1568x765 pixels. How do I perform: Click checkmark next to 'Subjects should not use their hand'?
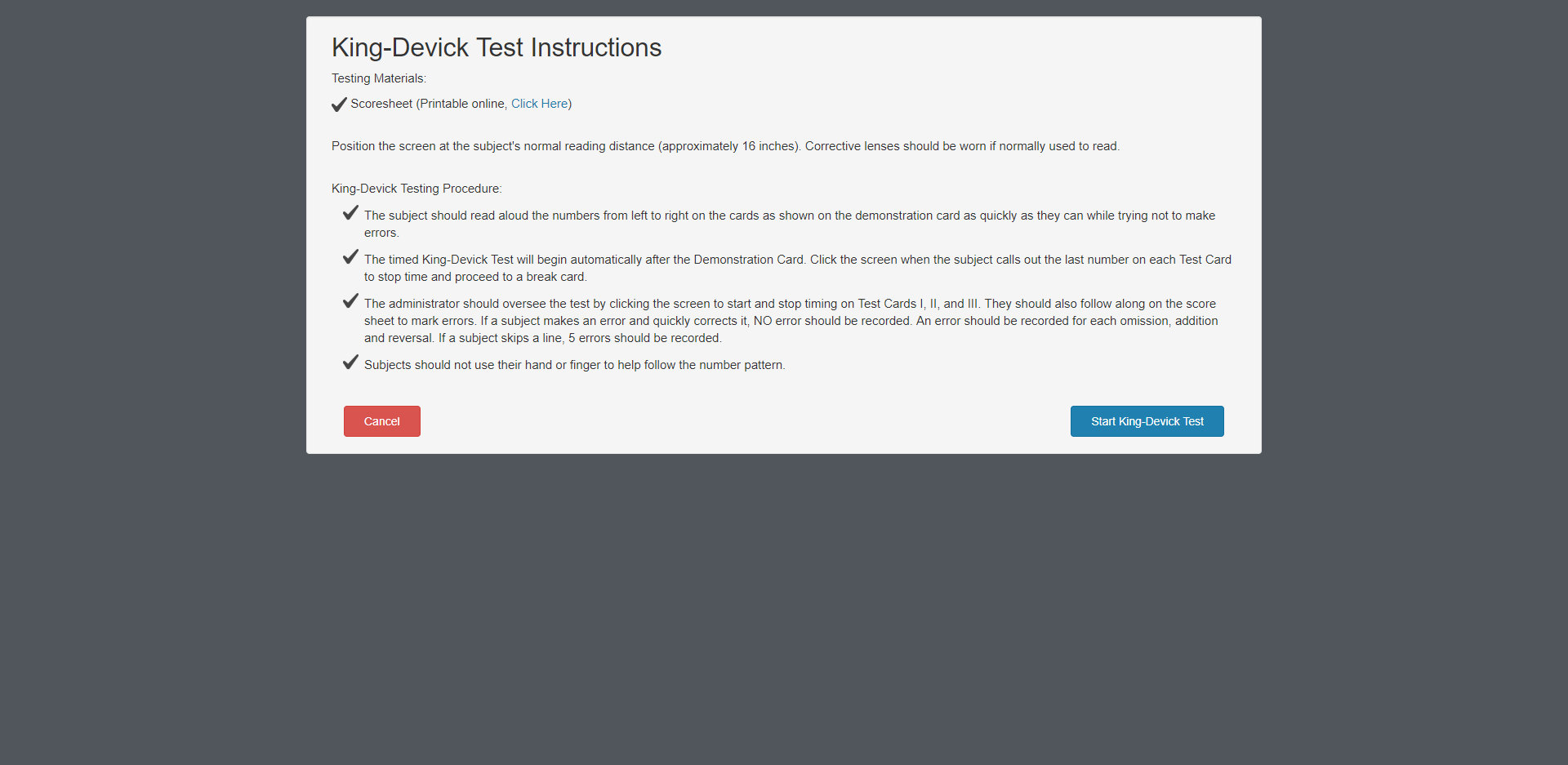click(x=350, y=362)
